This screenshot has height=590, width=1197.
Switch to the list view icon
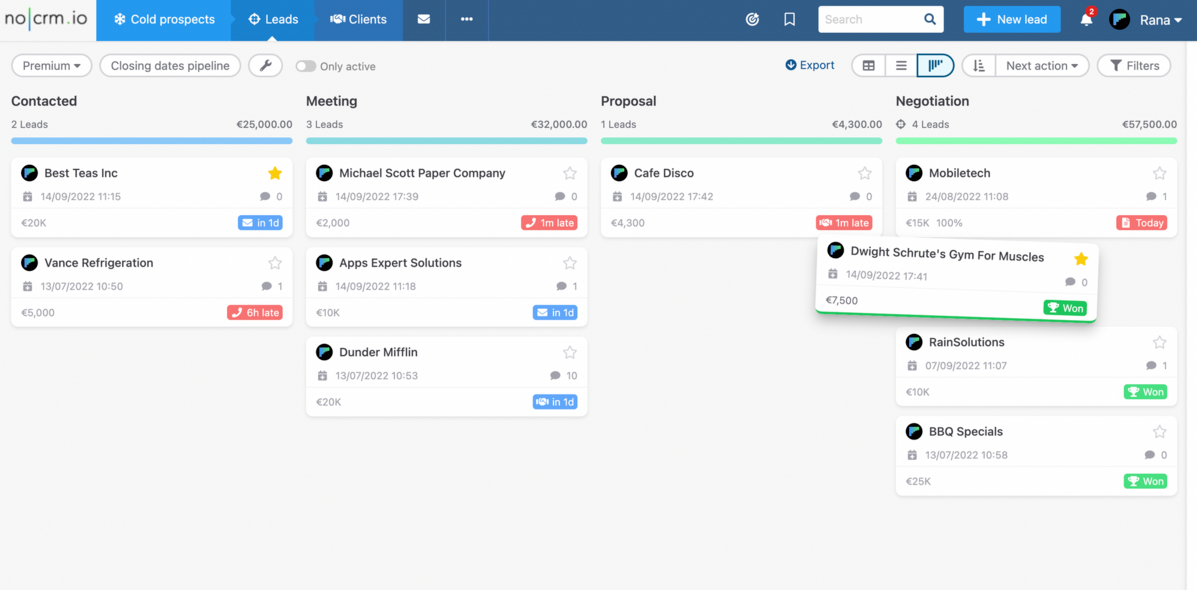pyautogui.click(x=900, y=65)
